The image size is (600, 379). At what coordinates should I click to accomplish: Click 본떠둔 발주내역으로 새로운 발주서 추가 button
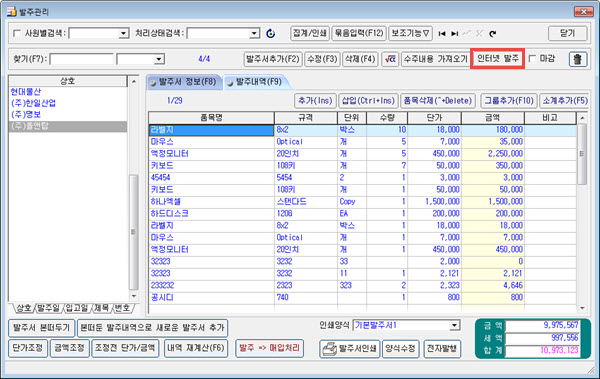coord(152,328)
